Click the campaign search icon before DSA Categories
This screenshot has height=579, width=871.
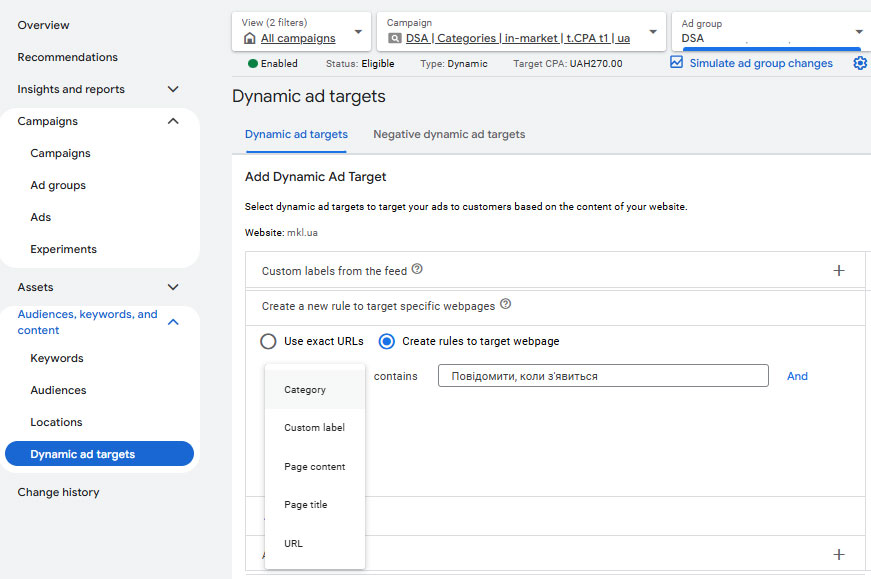pyautogui.click(x=395, y=39)
